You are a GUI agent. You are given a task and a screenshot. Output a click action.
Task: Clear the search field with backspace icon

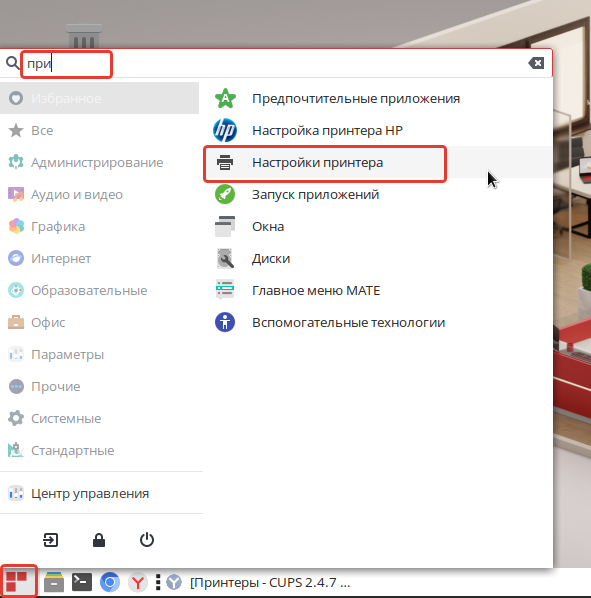coord(536,63)
